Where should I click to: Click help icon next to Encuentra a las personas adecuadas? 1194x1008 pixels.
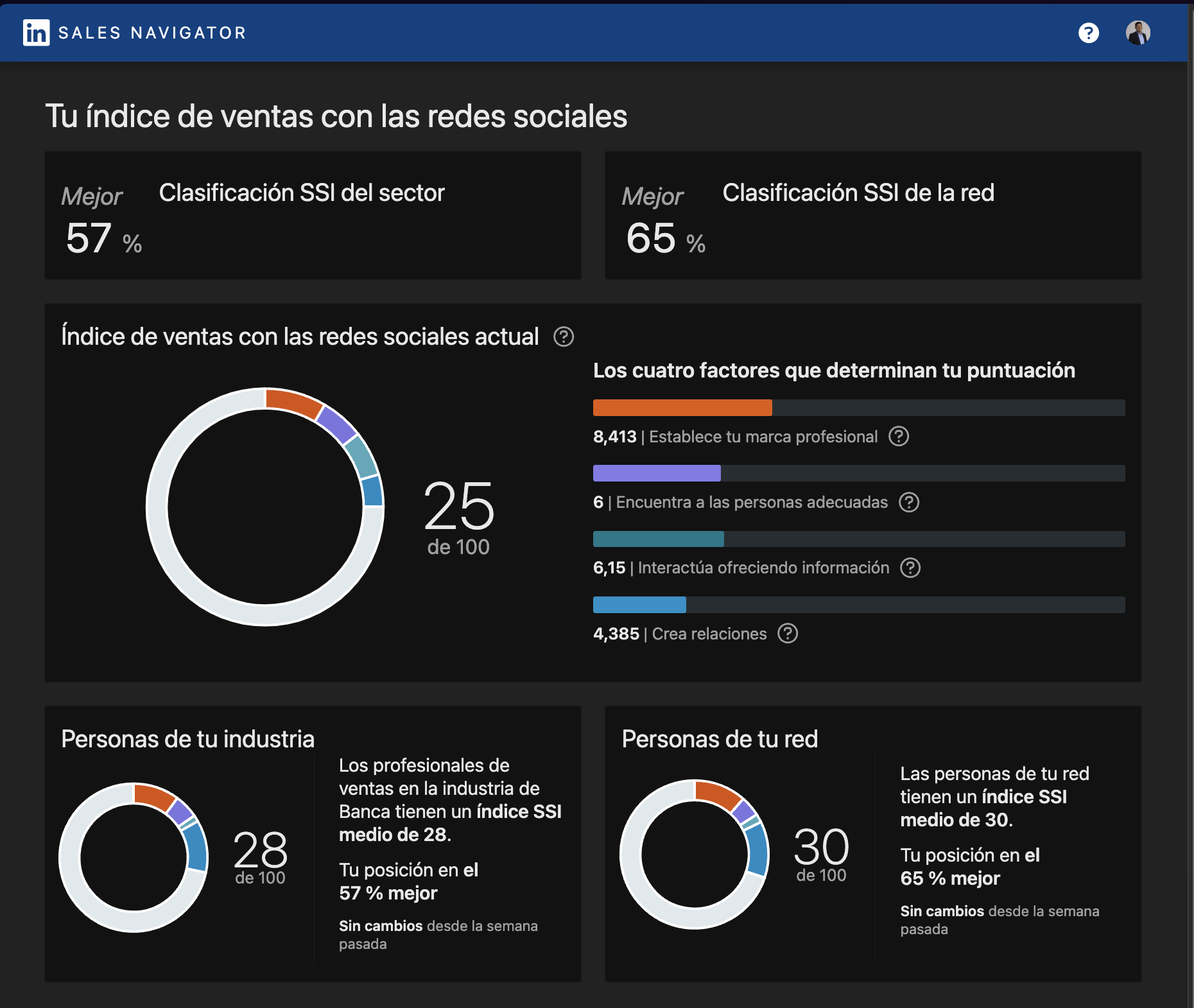pyautogui.click(x=909, y=502)
